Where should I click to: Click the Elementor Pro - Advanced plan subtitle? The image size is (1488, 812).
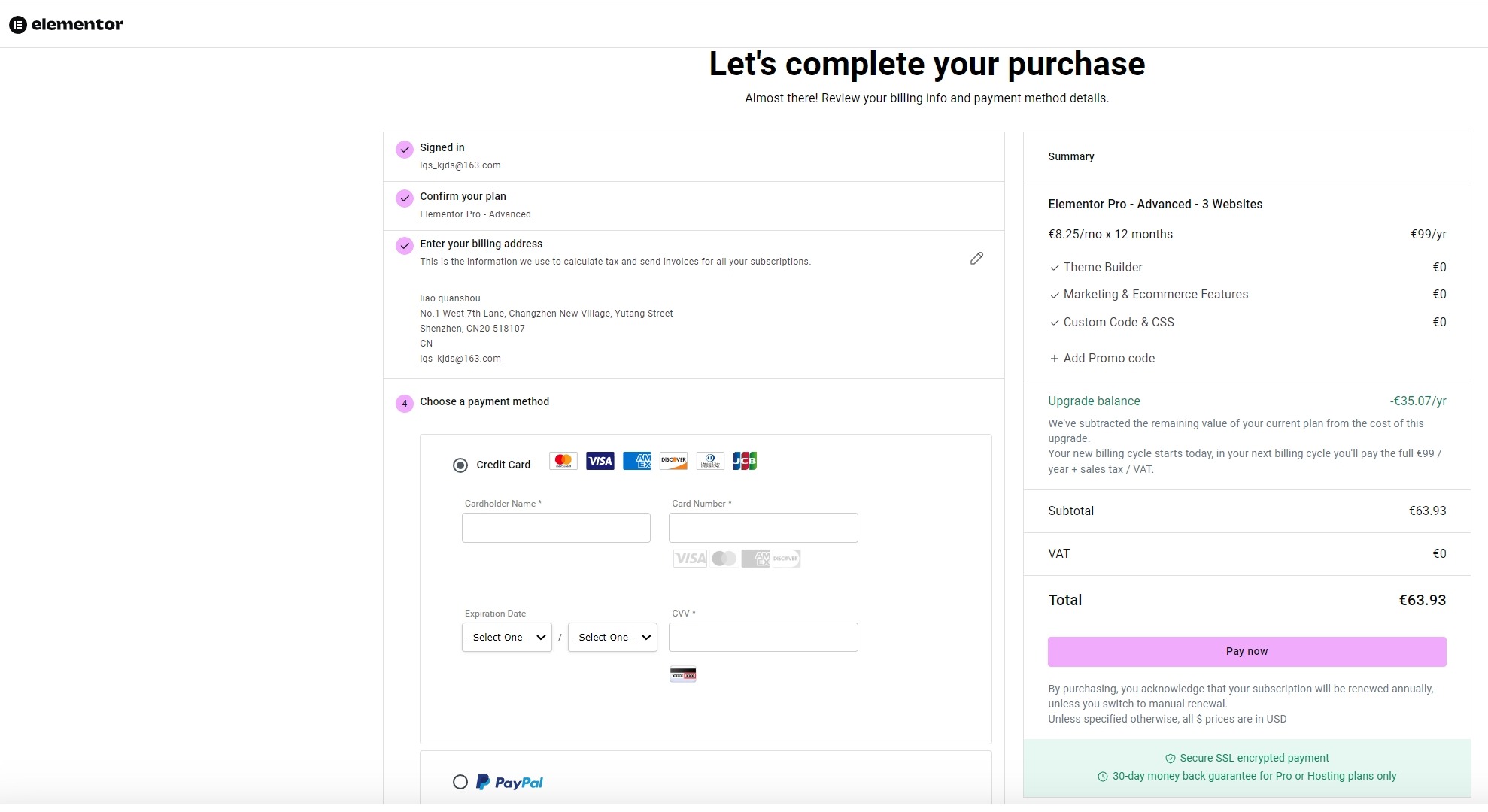pyautogui.click(x=475, y=214)
